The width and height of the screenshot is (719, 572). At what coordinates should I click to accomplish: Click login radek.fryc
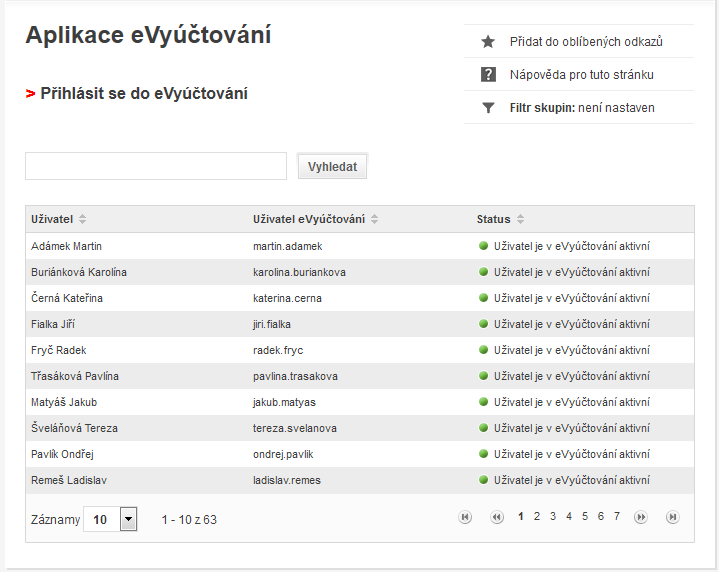click(x=278, y=350)
